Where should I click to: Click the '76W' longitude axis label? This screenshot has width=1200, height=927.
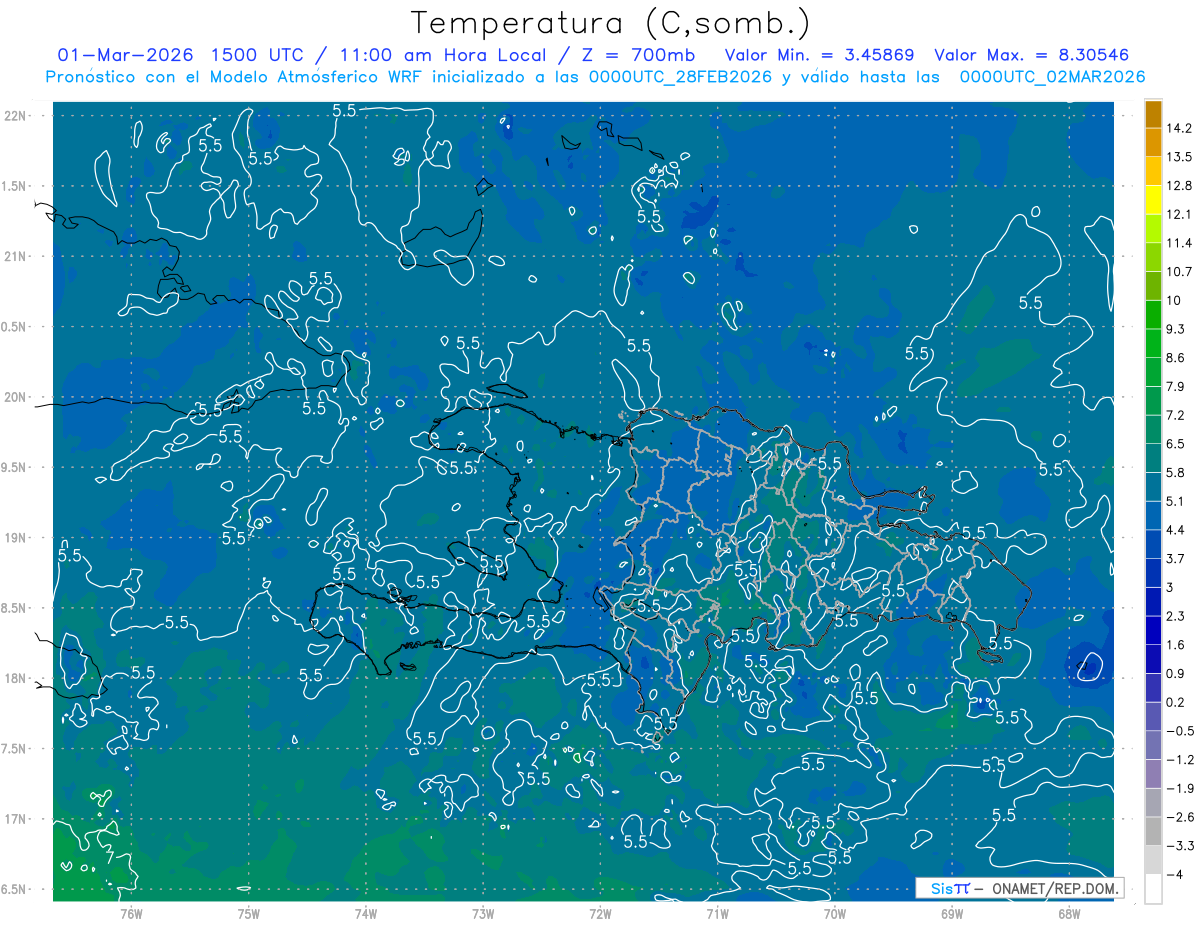coord(131,913)
